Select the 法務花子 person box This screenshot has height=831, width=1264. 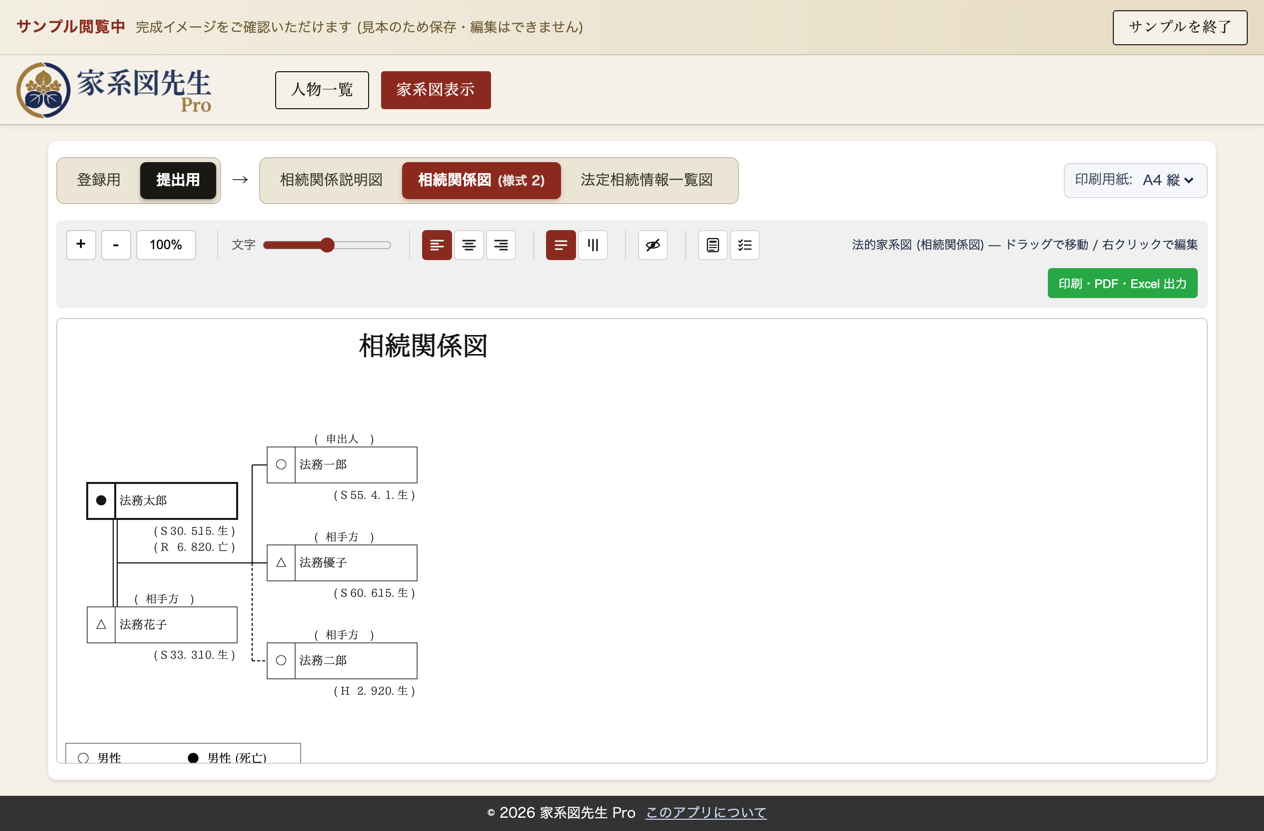(162, 625)
